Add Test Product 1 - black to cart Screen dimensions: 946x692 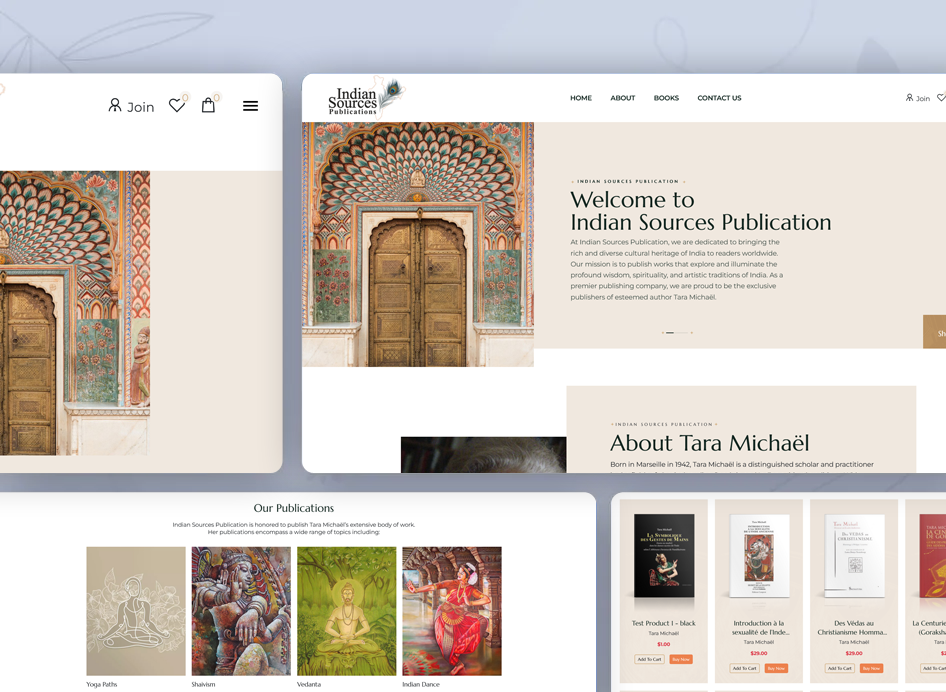pyautogui.click(x=650, y=659)
